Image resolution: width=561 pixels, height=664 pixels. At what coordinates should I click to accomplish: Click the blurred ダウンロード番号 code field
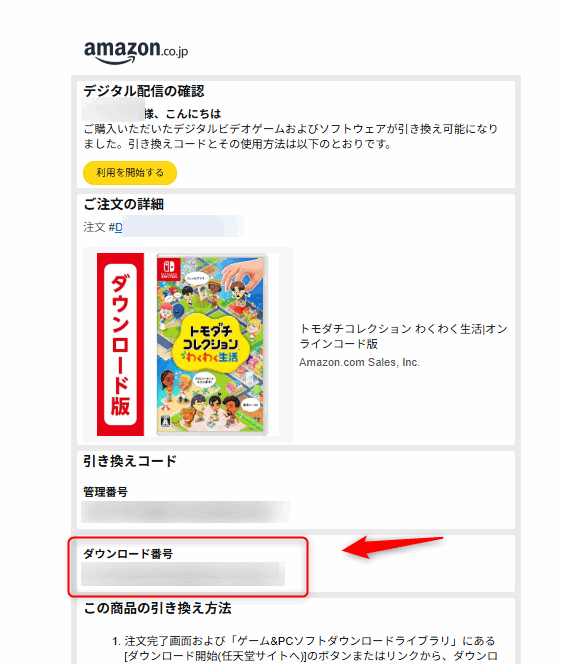183,574
